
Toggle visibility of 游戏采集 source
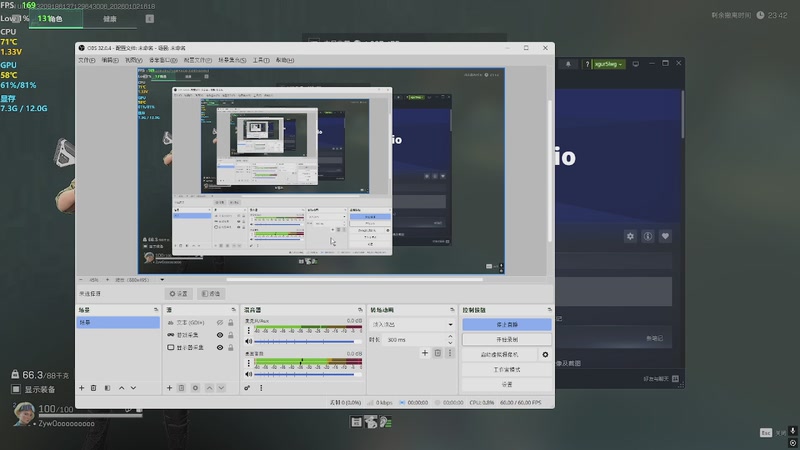[x=220, y=335]
